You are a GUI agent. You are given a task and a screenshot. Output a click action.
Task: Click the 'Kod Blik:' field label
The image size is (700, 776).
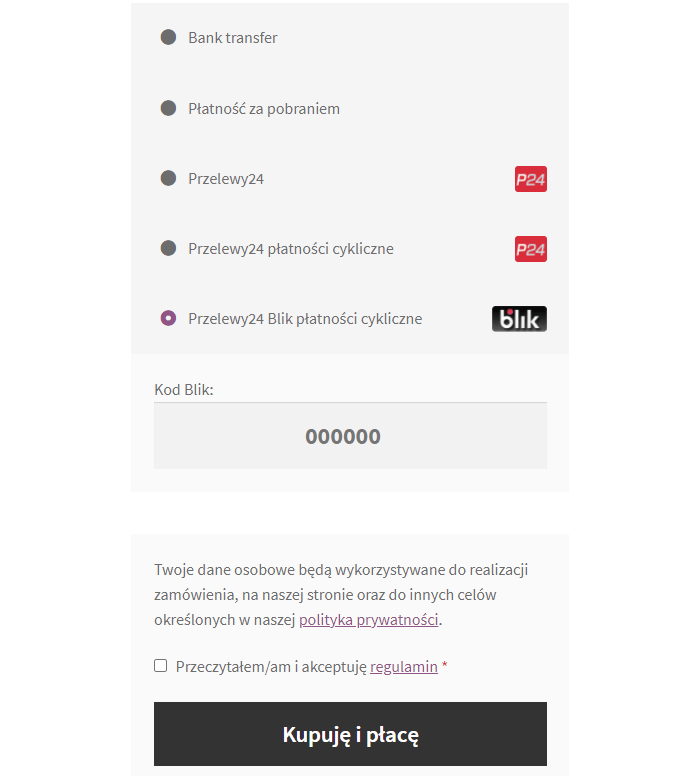(x=184, y=389)
